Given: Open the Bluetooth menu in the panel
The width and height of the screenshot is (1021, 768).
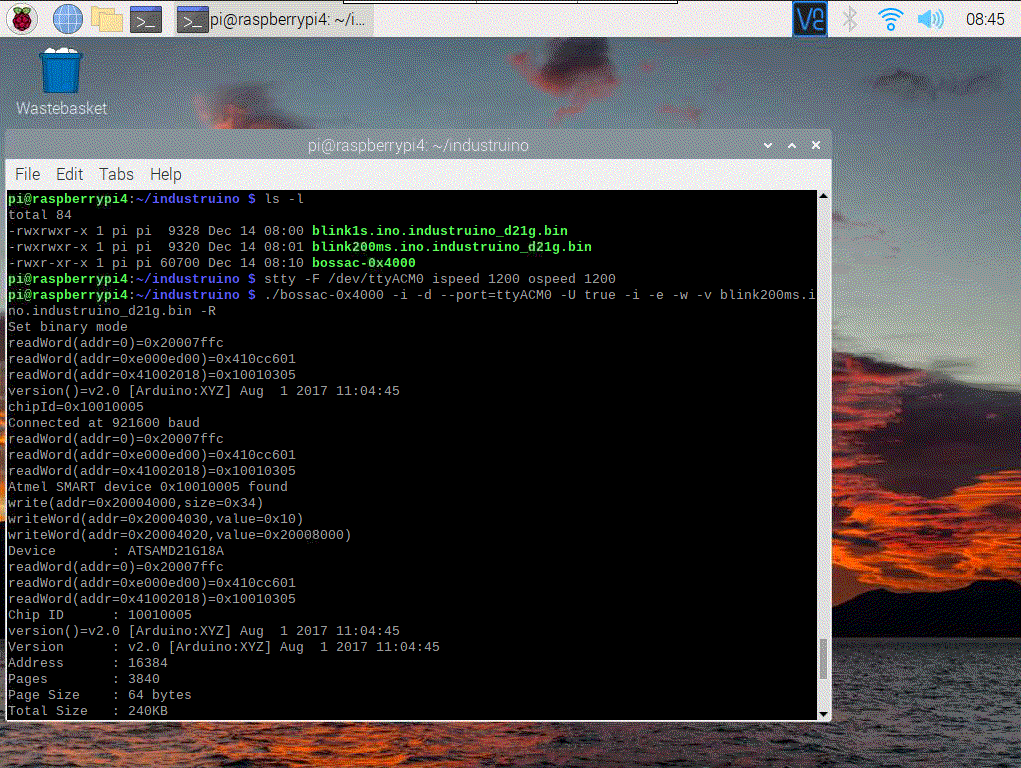Looking at the screenshot, I should pyautogui.click(x=850, y=18).
